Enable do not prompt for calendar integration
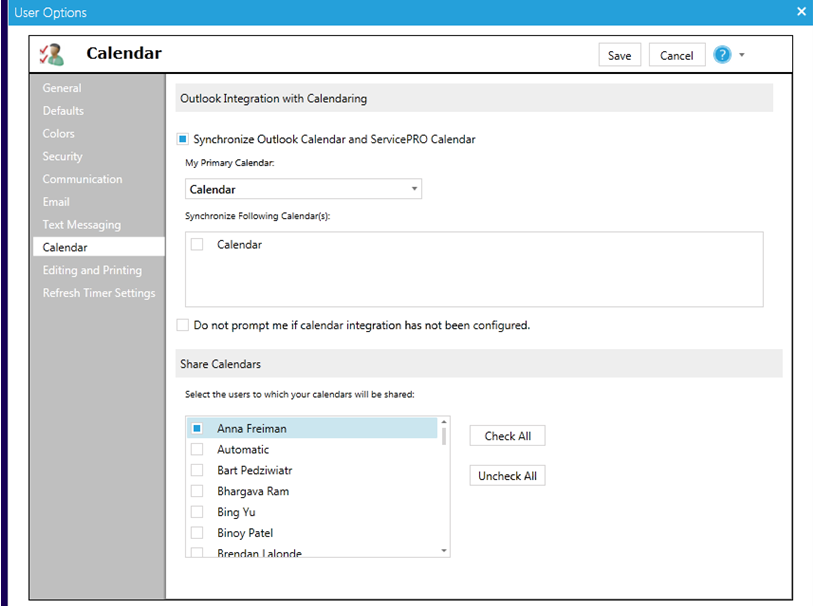Image resolution: width=813 pixels, height=606 pixels. click(182, 324)
